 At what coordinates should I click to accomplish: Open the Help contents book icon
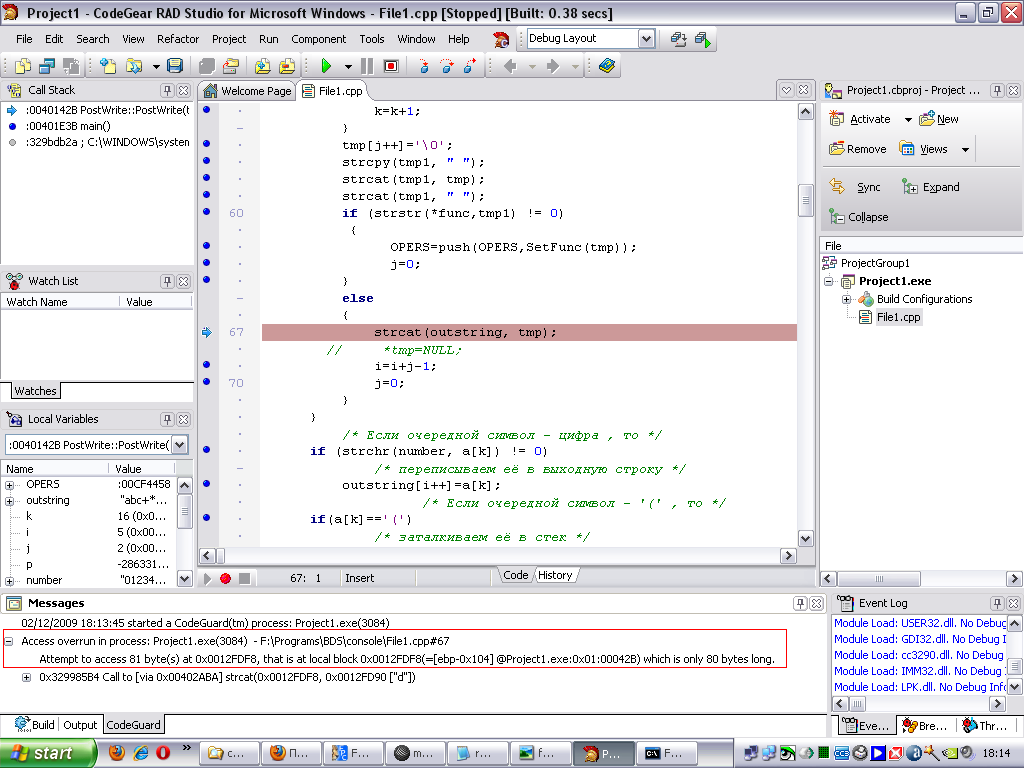point(607,66)
